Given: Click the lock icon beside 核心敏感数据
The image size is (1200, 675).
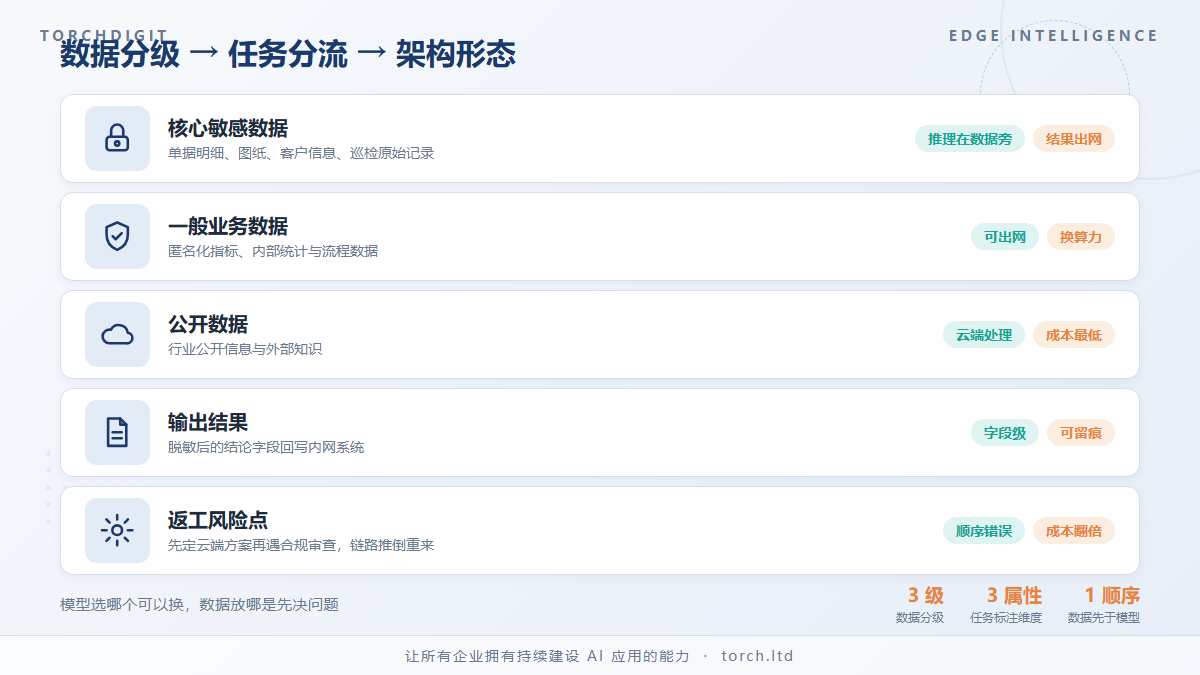Looking at the screenshot, I should [117, 138].
